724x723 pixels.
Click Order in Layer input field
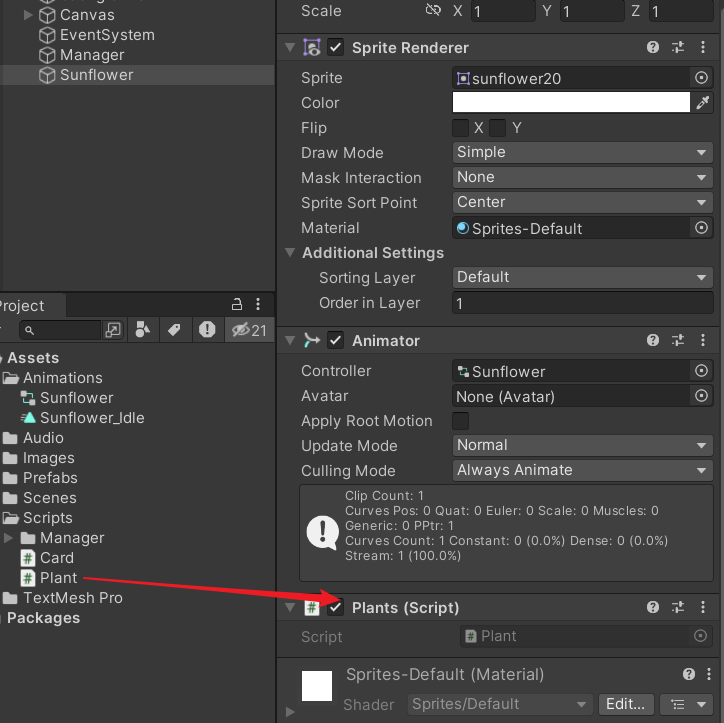pos(583,303)
